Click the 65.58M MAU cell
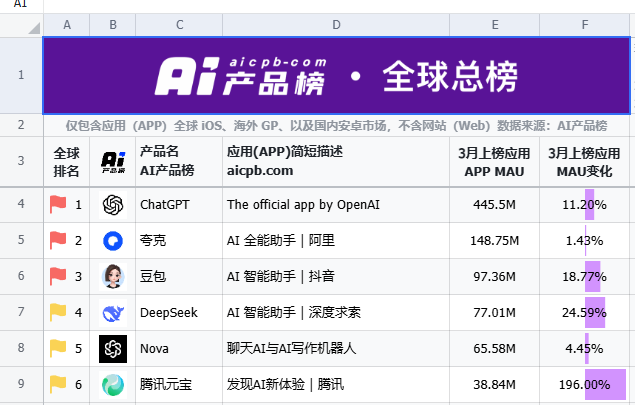Viewport: 635px width, 405px height. [x=494, y=349]
